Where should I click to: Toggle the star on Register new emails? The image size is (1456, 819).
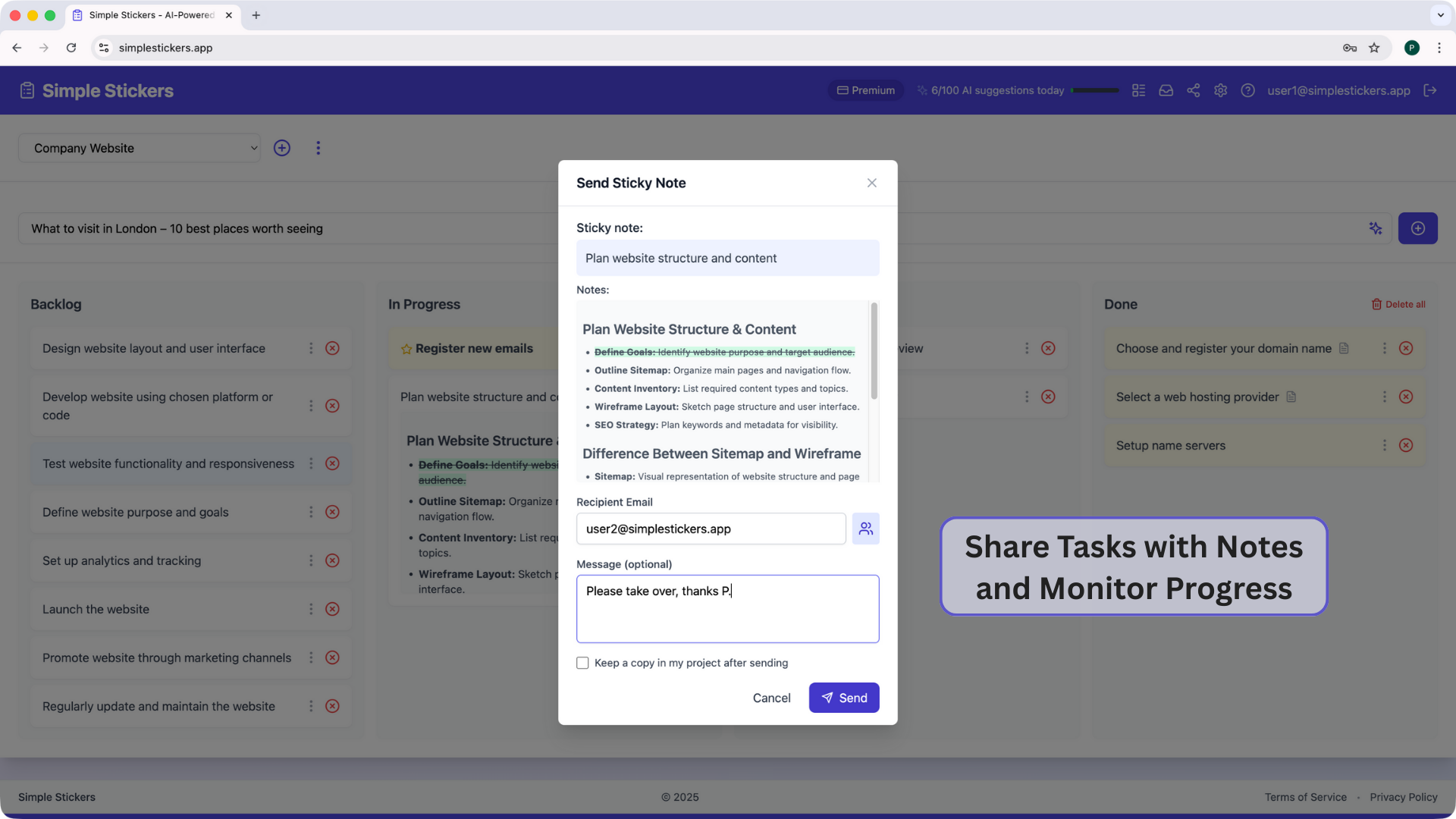coord(406,349)
